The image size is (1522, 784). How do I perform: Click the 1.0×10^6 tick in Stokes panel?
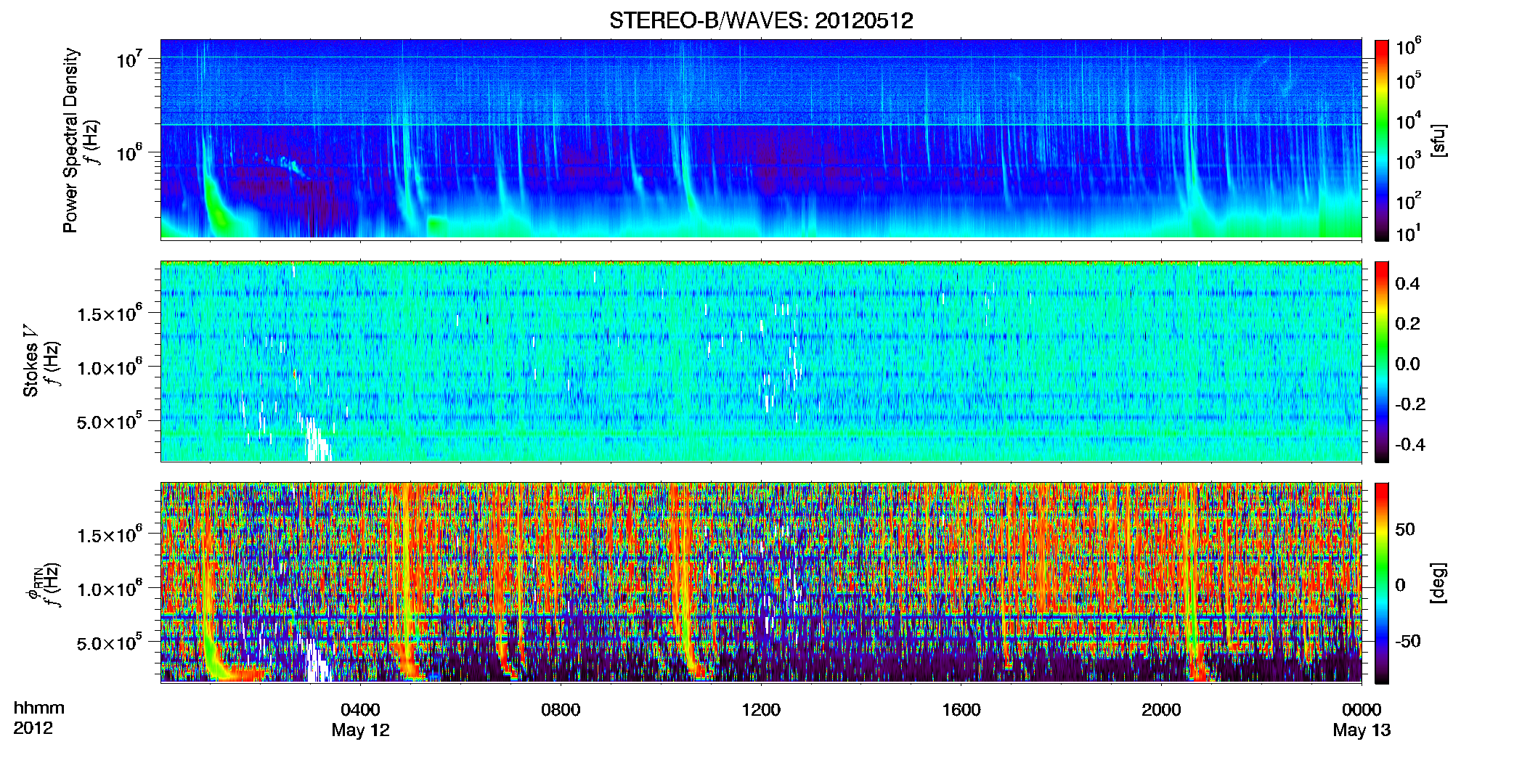110,367
